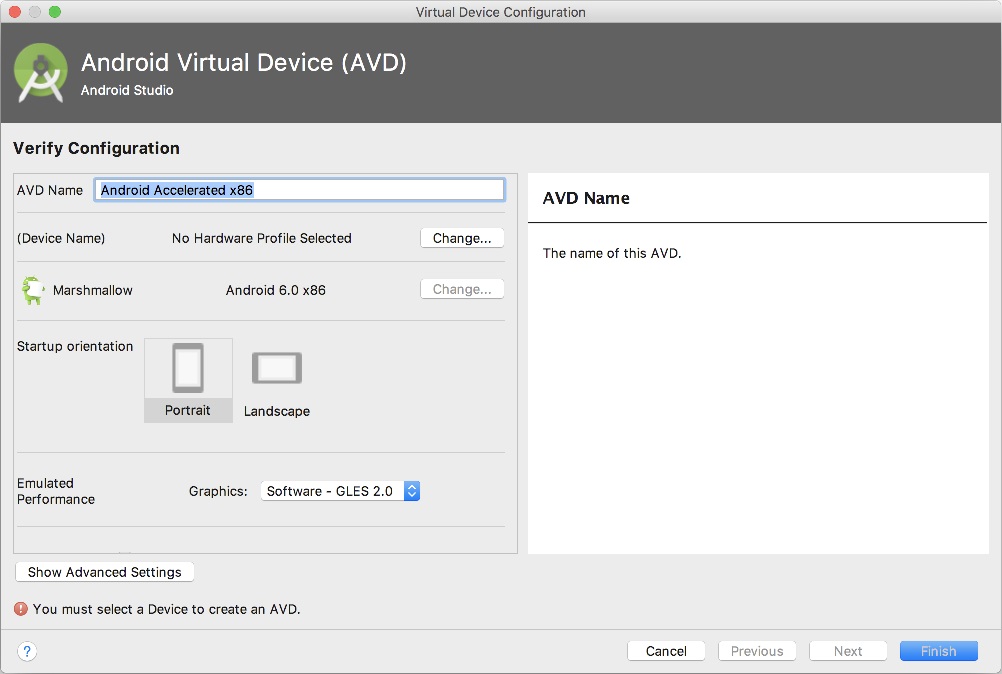Click the 'Graphics:' label

(218, 491)
